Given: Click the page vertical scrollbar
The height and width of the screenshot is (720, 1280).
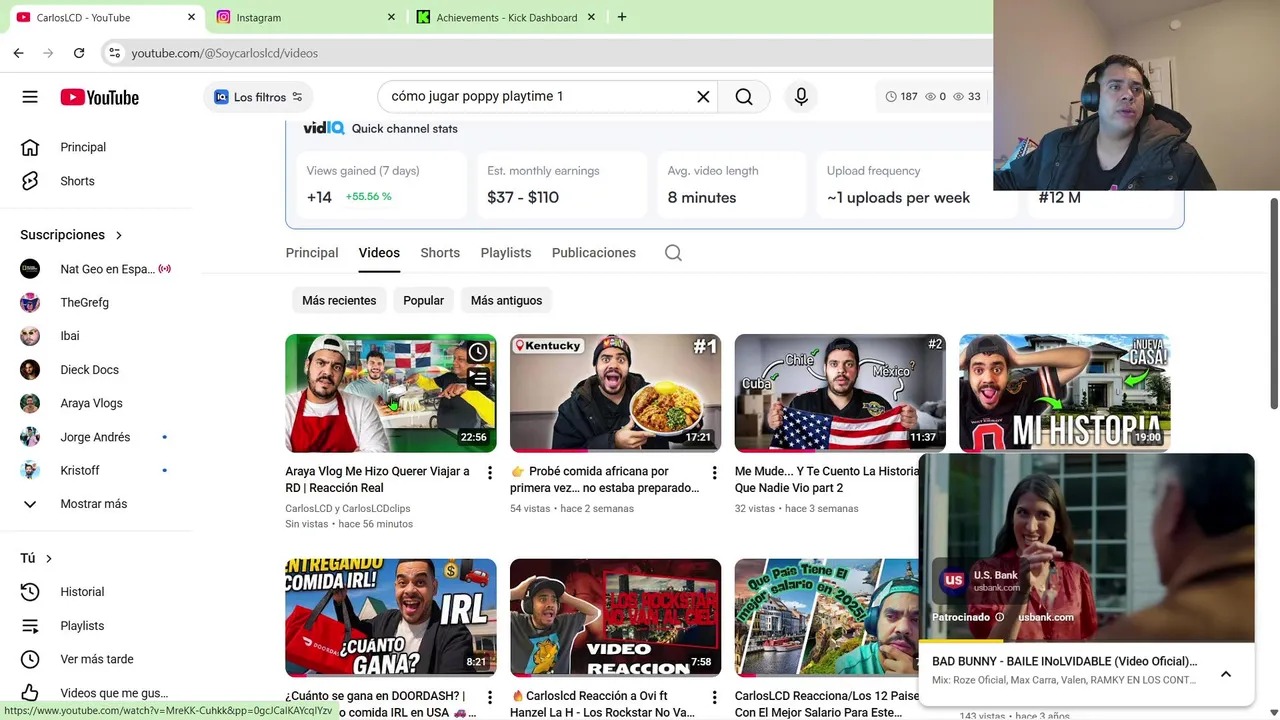Looking at the screenshot, I should pyautogui.click(x=1273, y=303).
